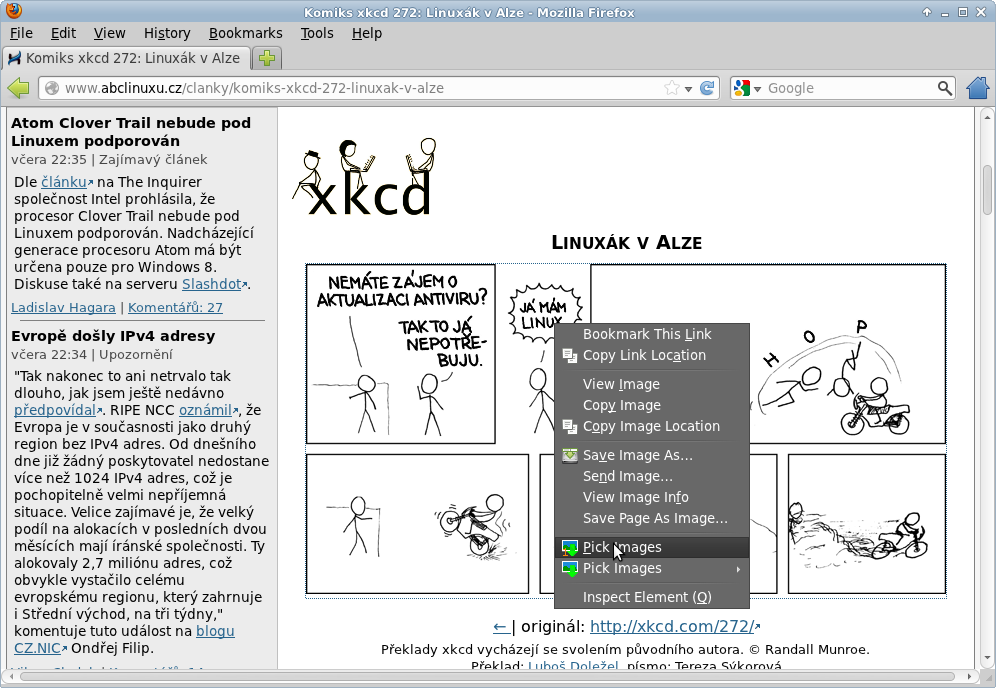Viewport: 996px width, 688px height.
Task: Click the left arrow previous comic link
Action: pyautogui.click(x=501, y=627)
